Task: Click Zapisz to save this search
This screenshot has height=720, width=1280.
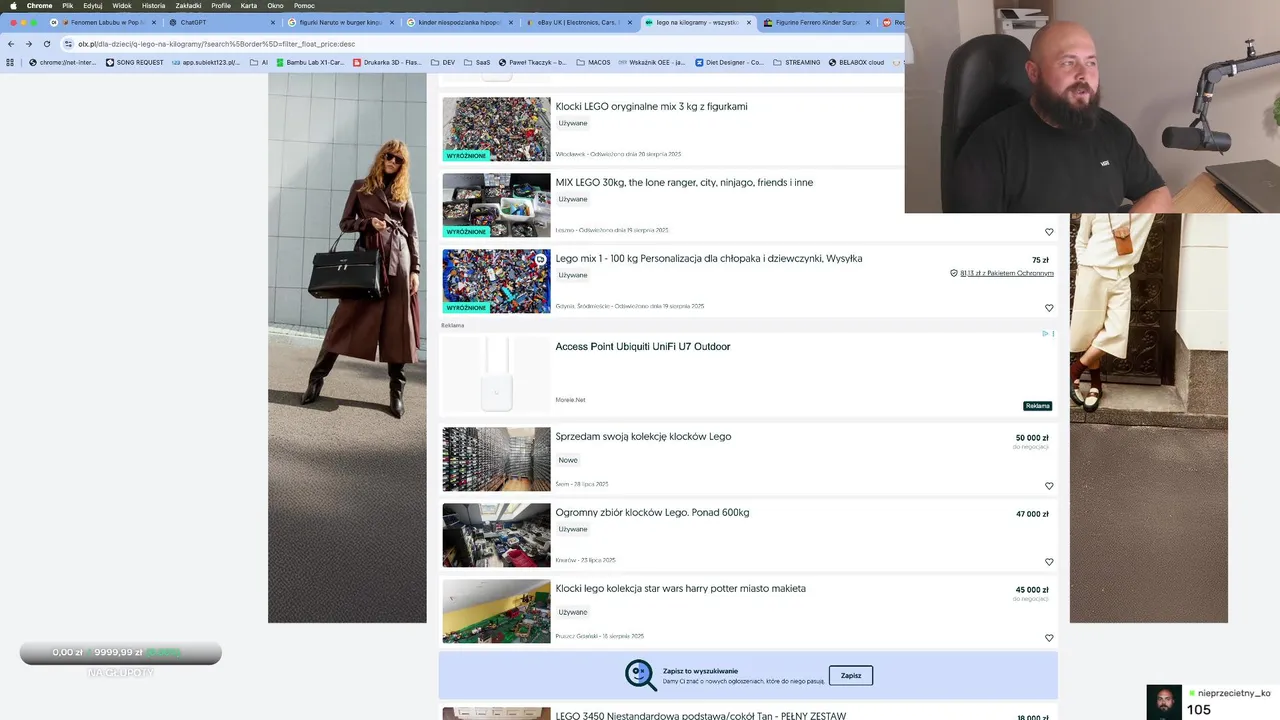Action: tap(851, 675)
